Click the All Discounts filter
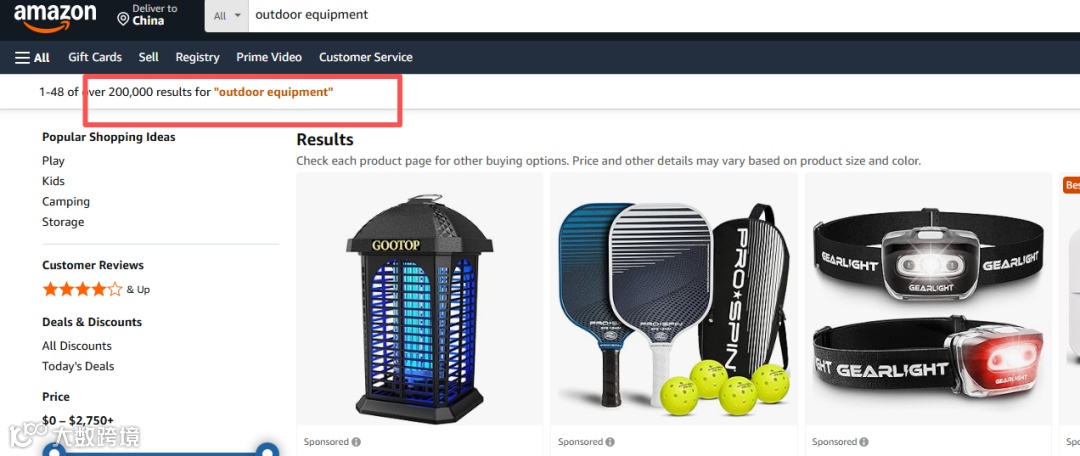The height and width of the screenshot is (456, 1080). pos(76,346)
